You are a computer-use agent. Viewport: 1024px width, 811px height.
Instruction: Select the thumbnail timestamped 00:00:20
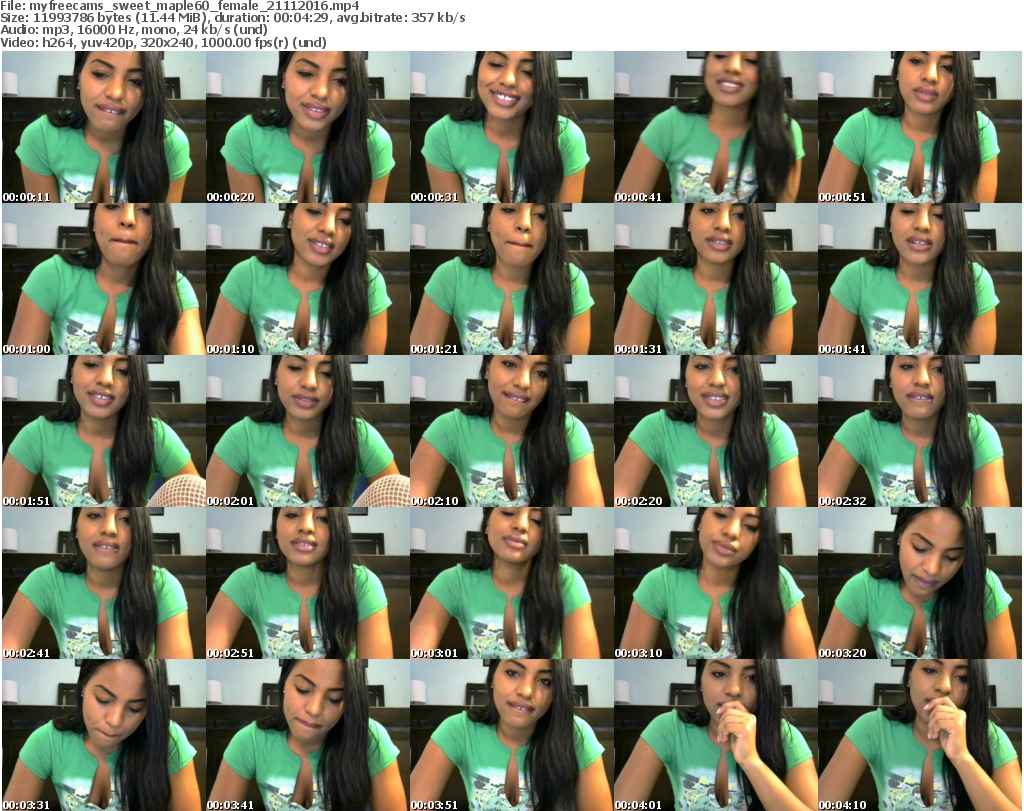[308, 127]
